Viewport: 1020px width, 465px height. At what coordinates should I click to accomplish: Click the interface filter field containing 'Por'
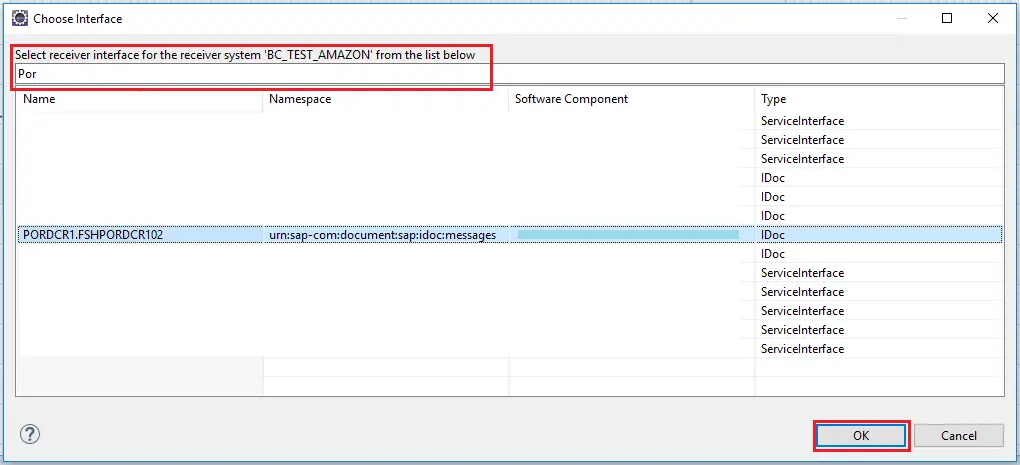point(510,73)
